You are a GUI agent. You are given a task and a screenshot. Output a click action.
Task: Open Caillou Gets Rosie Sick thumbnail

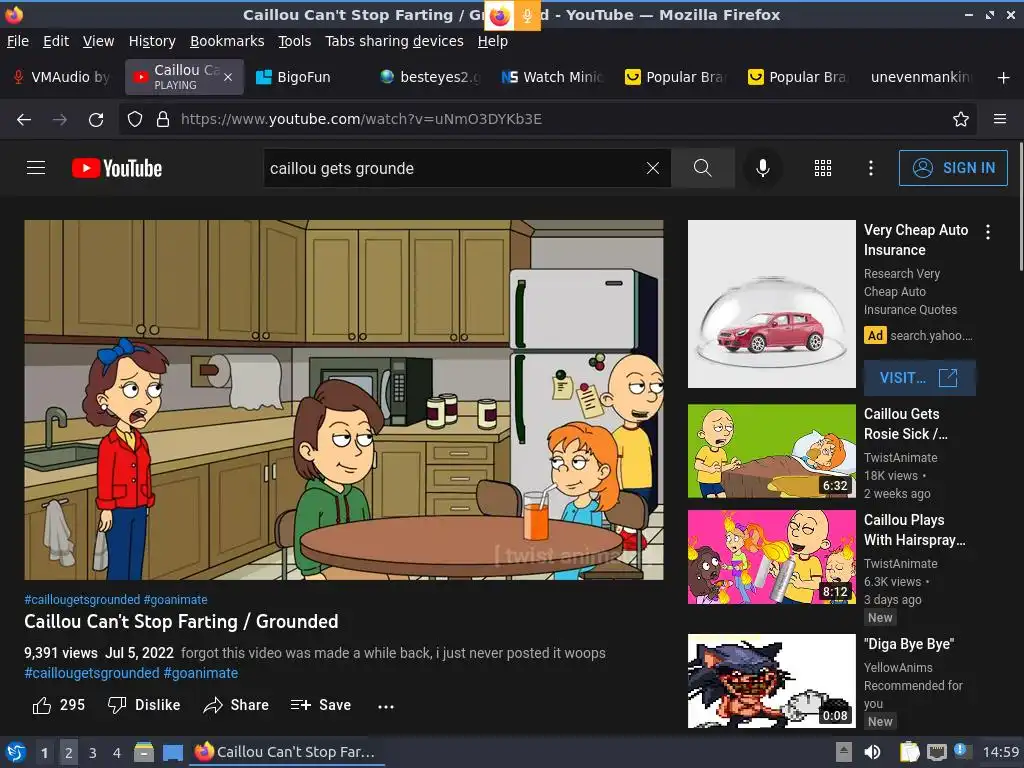pyautogui.click(x=771, y=451)
